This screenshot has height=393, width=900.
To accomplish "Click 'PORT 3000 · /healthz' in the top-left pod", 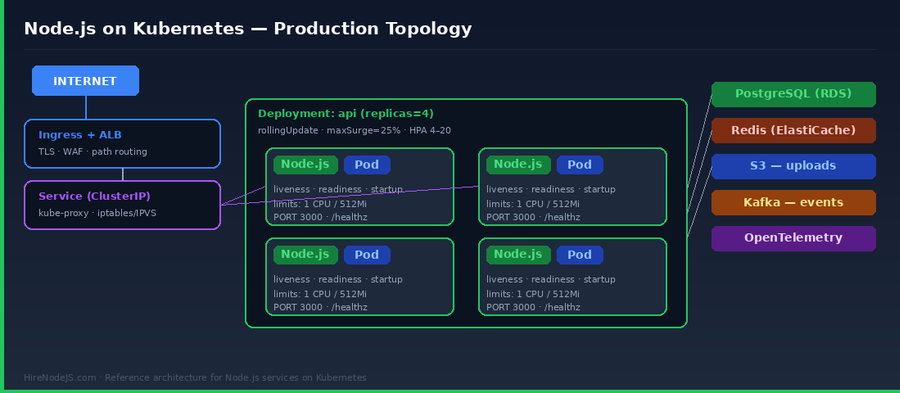I will click(x=320, y=217).
